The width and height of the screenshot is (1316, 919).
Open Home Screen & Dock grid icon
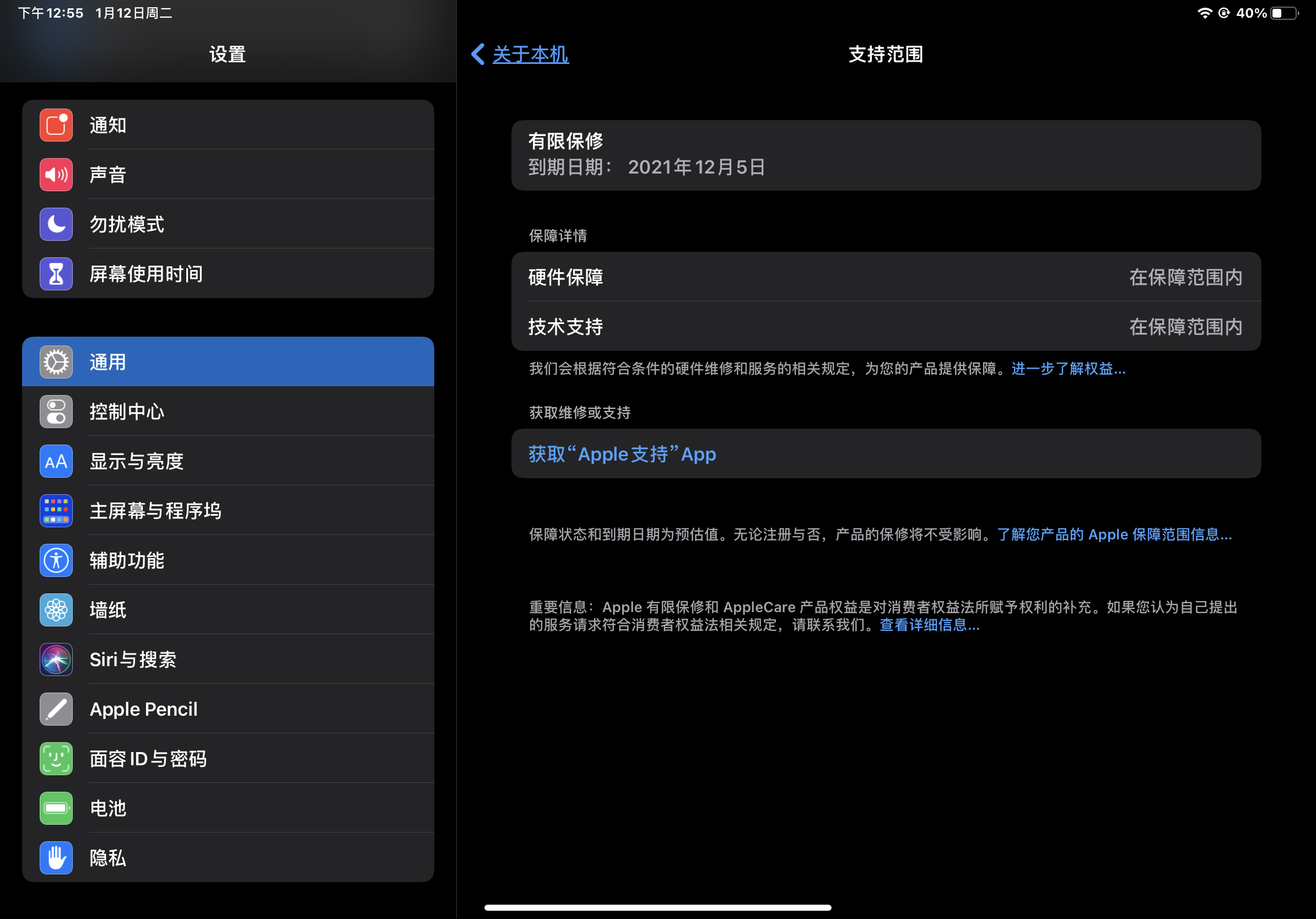56,511
